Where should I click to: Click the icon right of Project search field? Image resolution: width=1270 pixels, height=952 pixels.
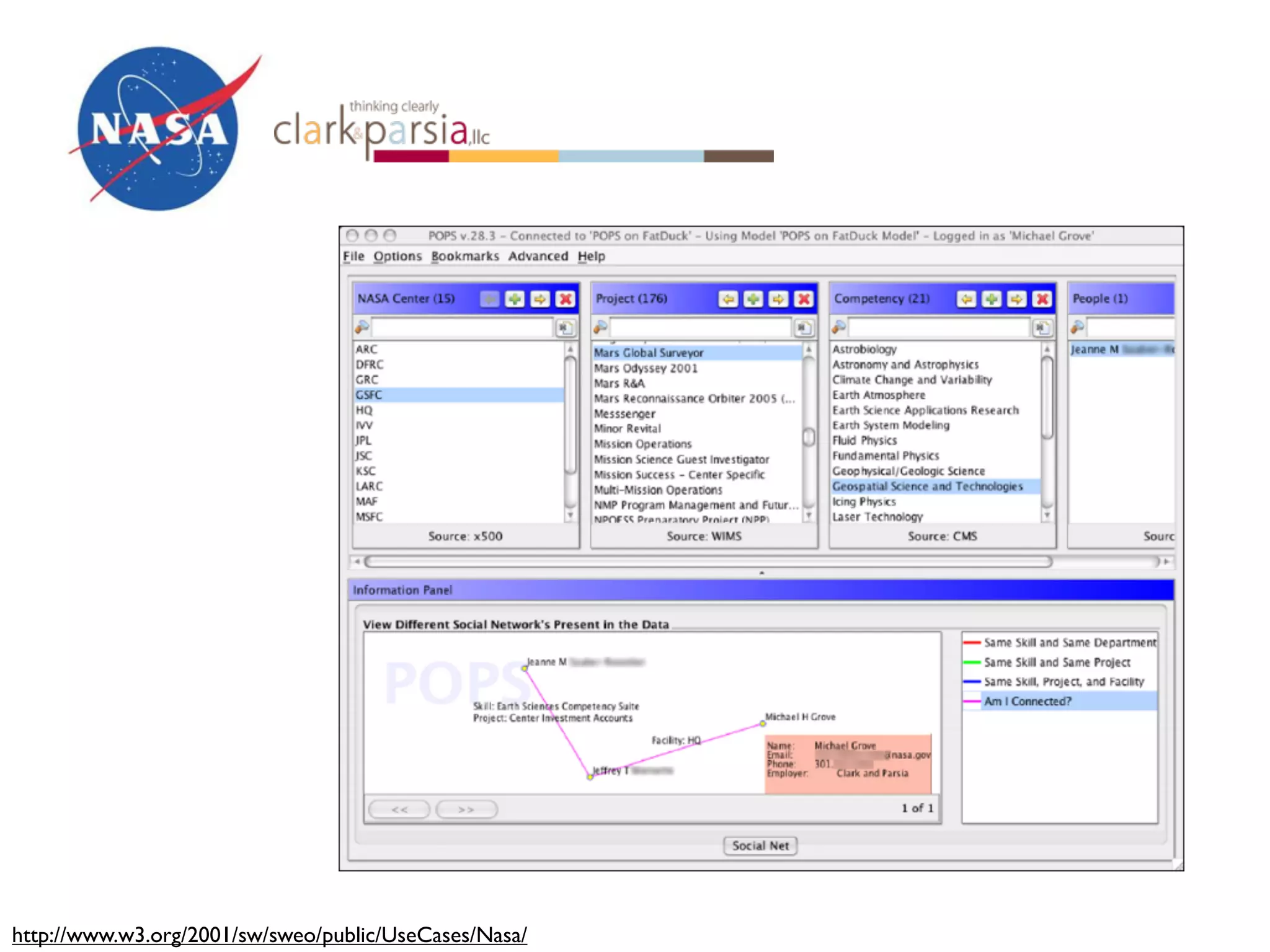click(x=804, y=328)
